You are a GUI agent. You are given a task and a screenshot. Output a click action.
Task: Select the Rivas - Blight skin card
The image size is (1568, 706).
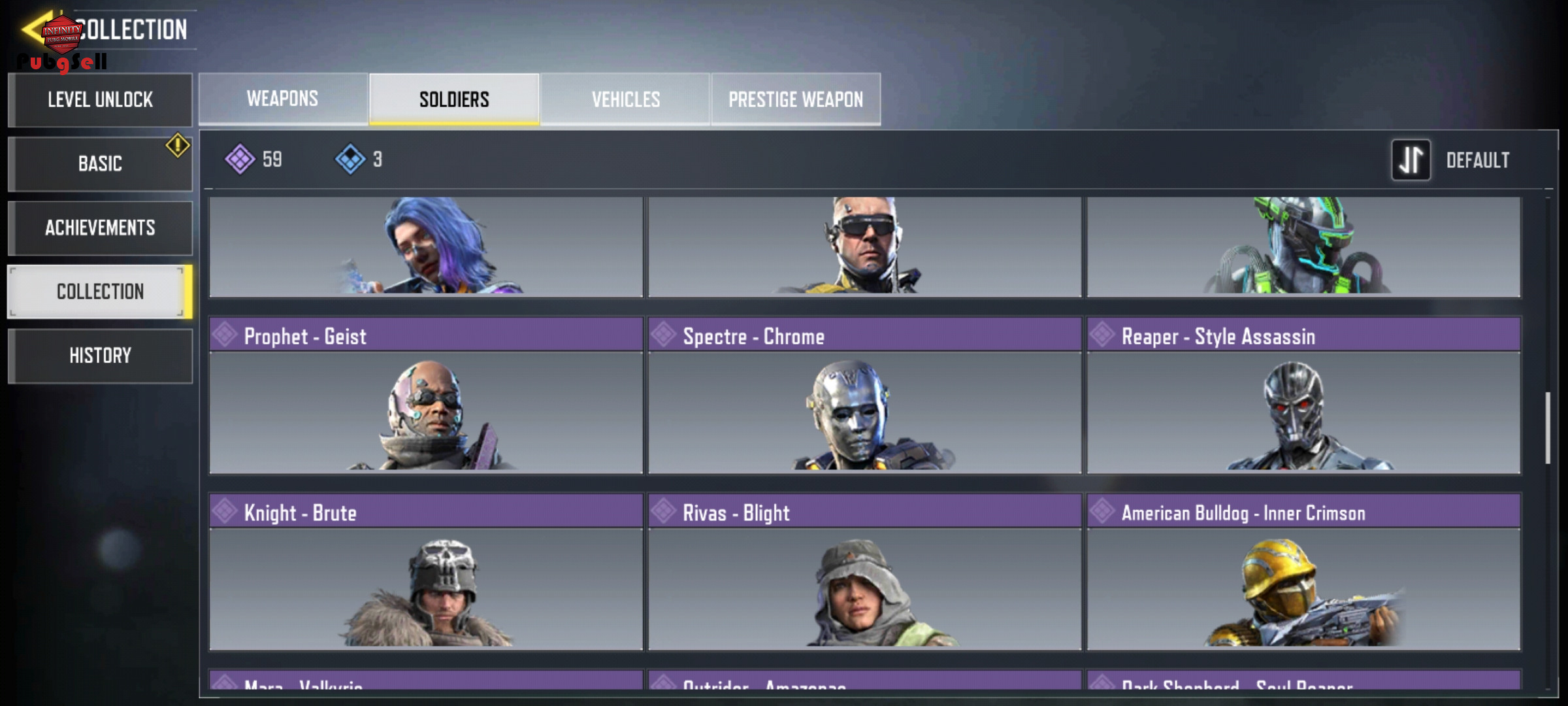(x=864, y=572)
